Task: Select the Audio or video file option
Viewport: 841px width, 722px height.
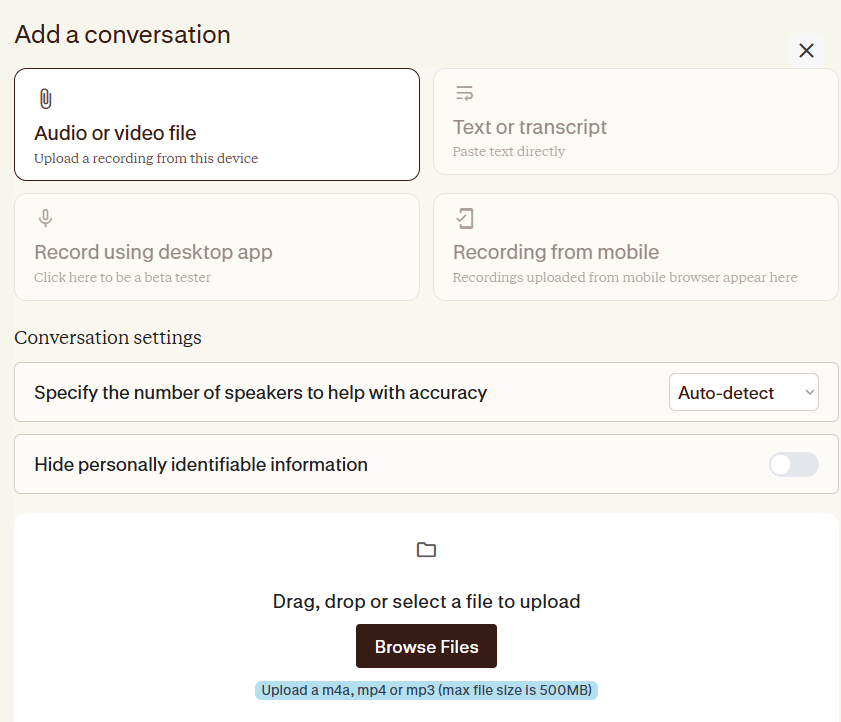Action: pyautogui.click(x=217, y=124)
